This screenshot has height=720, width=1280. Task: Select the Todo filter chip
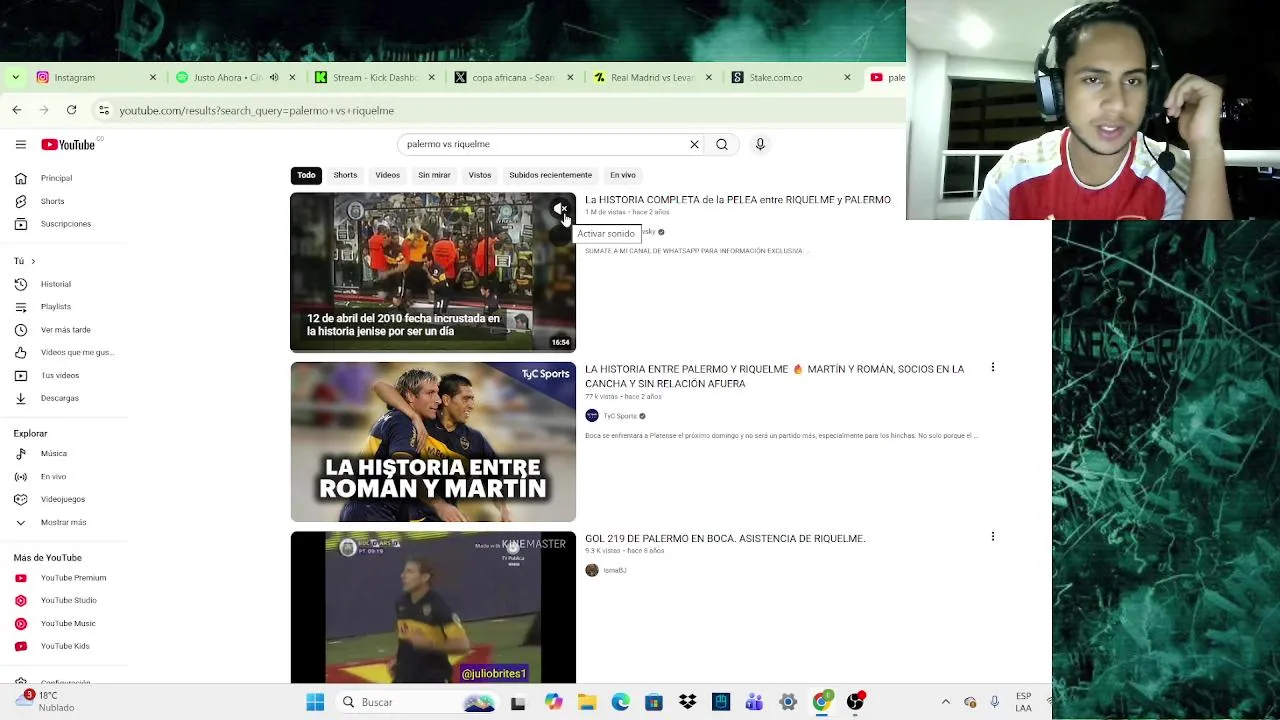[x=306, y=175]
